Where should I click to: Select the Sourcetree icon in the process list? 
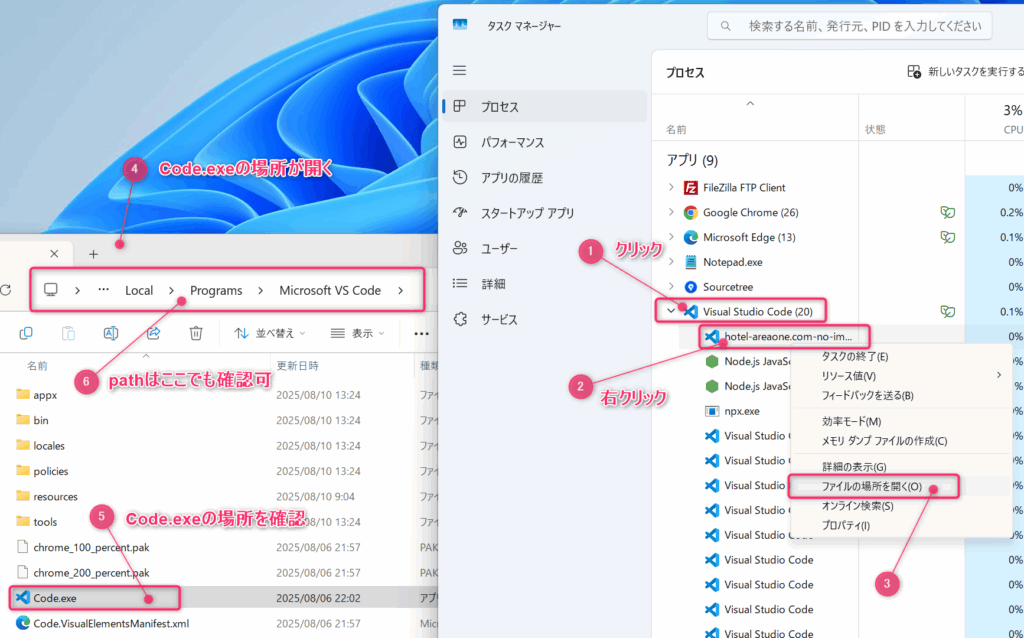690,287
